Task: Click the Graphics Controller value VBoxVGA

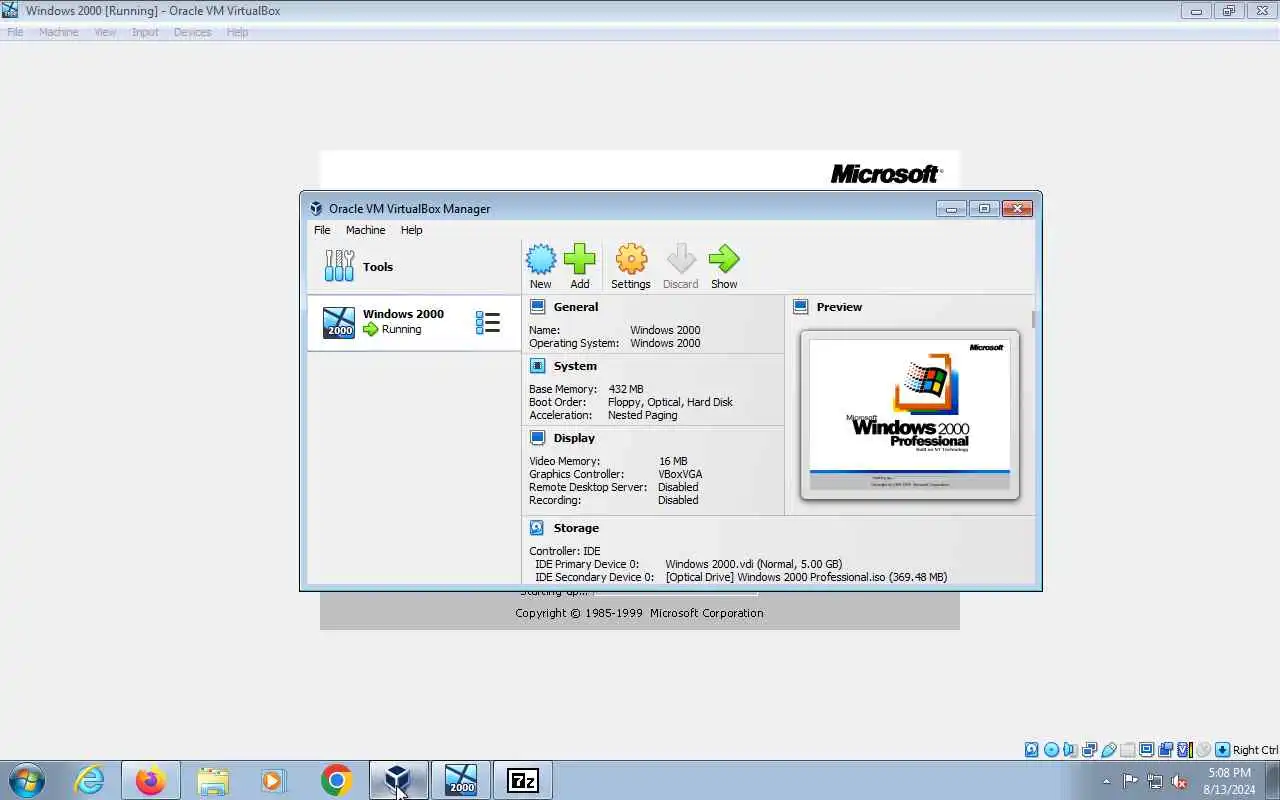Action: [680, 474]
